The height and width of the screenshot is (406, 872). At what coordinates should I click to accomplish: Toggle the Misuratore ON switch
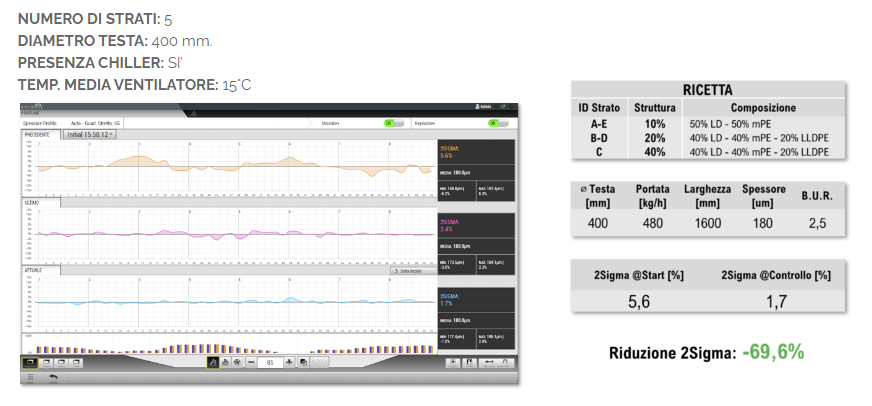tap(393, 123)
